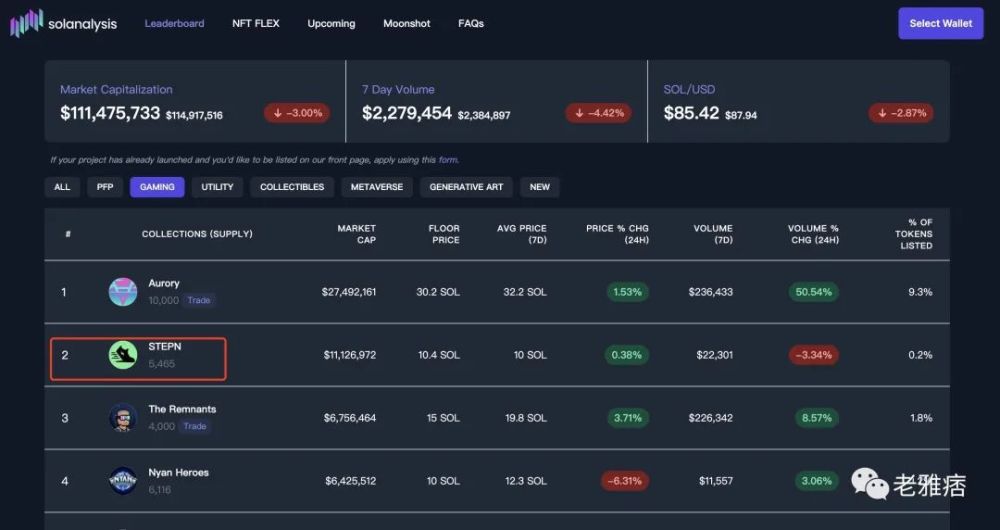Click Aurory floor price 30.2 SOL
The width and height of the screenshot is (1000, 530).
tap(438, 292)
